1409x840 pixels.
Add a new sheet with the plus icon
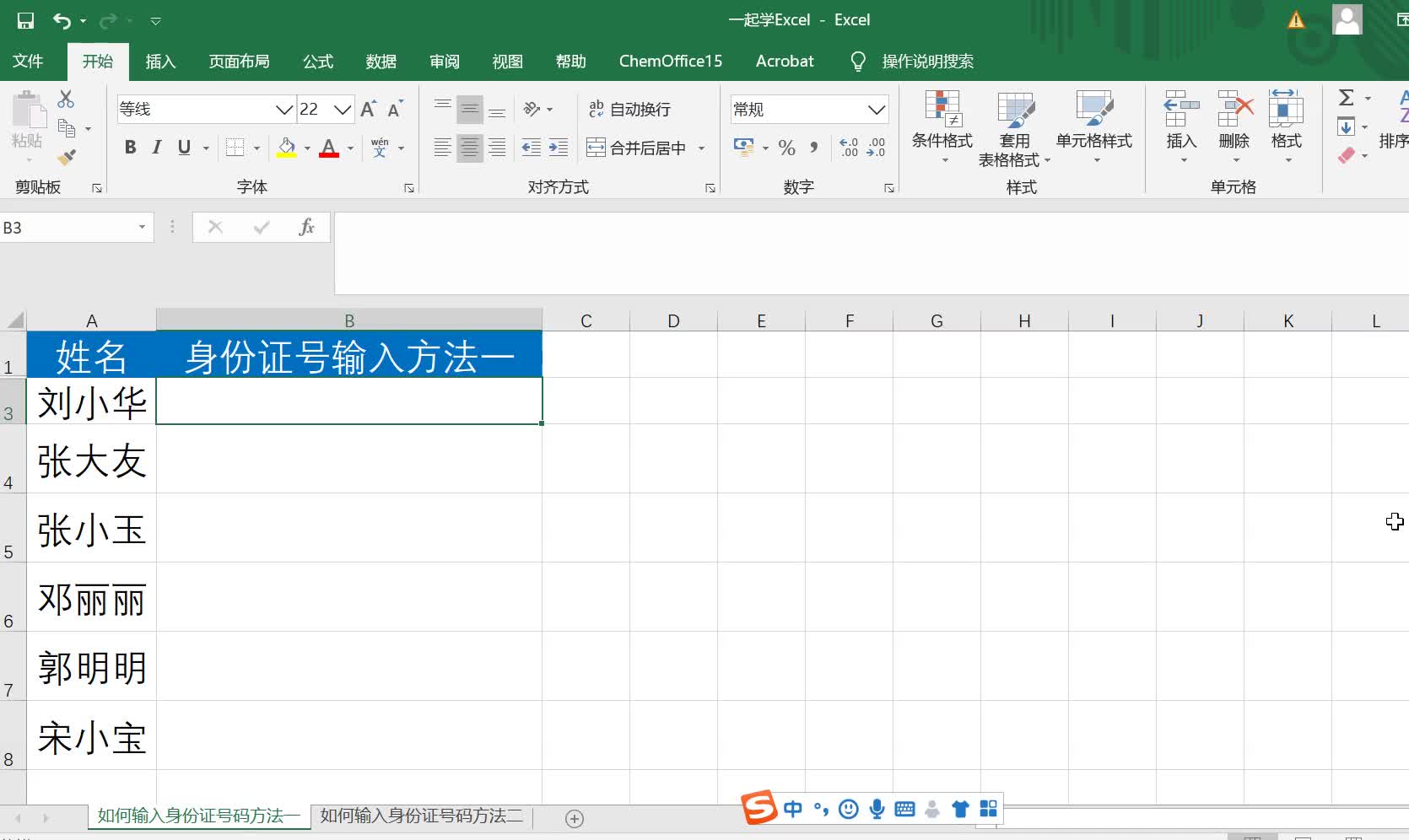pos(575,818)
